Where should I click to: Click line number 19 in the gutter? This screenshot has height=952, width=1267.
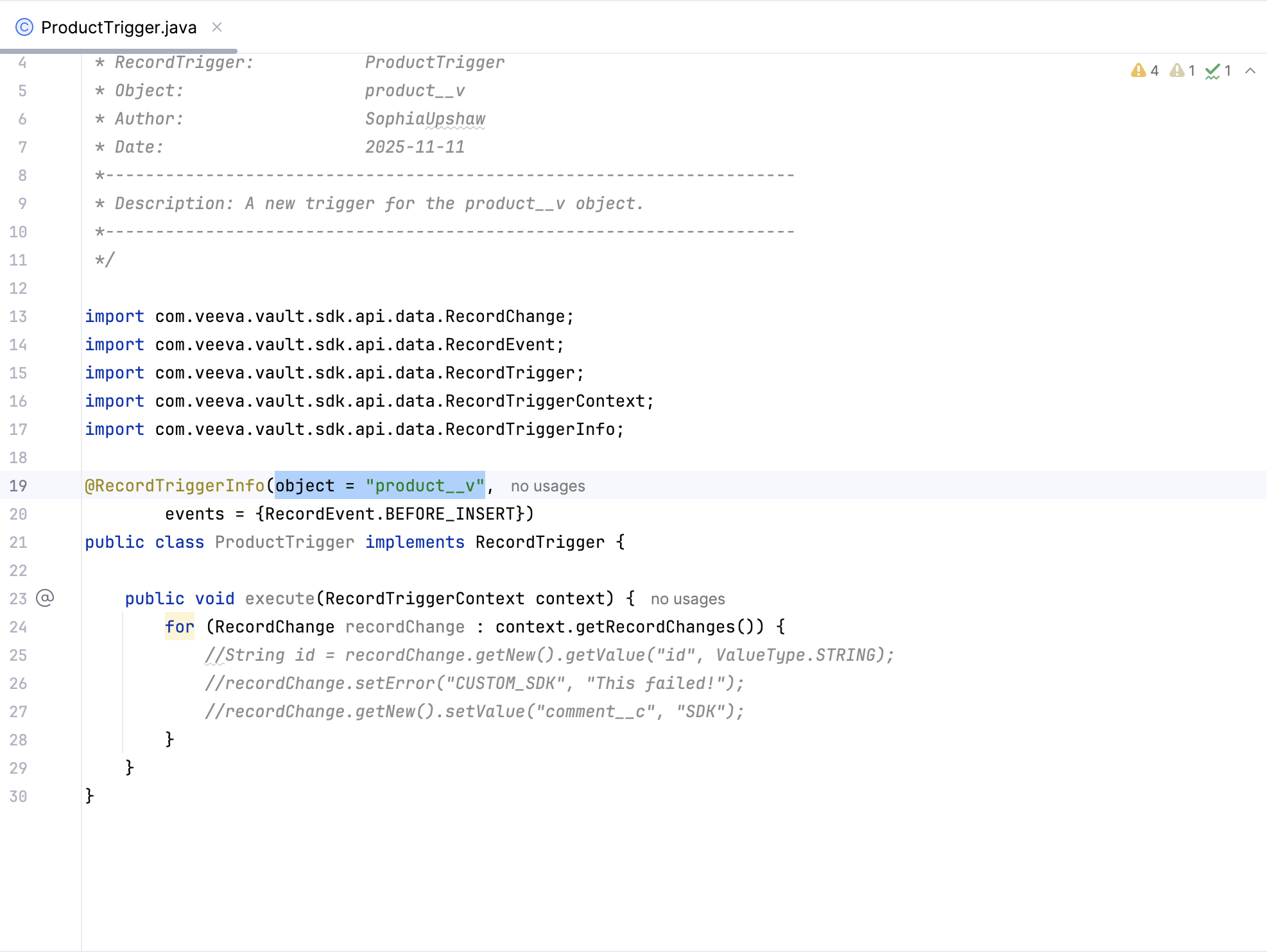[x=18, y=486]
